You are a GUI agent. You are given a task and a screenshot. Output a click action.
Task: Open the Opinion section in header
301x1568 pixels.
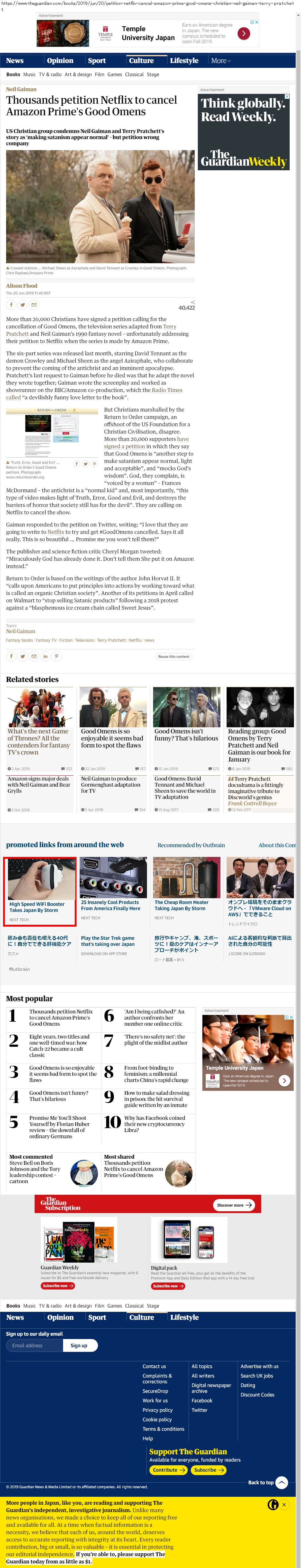tap(60, 61)
